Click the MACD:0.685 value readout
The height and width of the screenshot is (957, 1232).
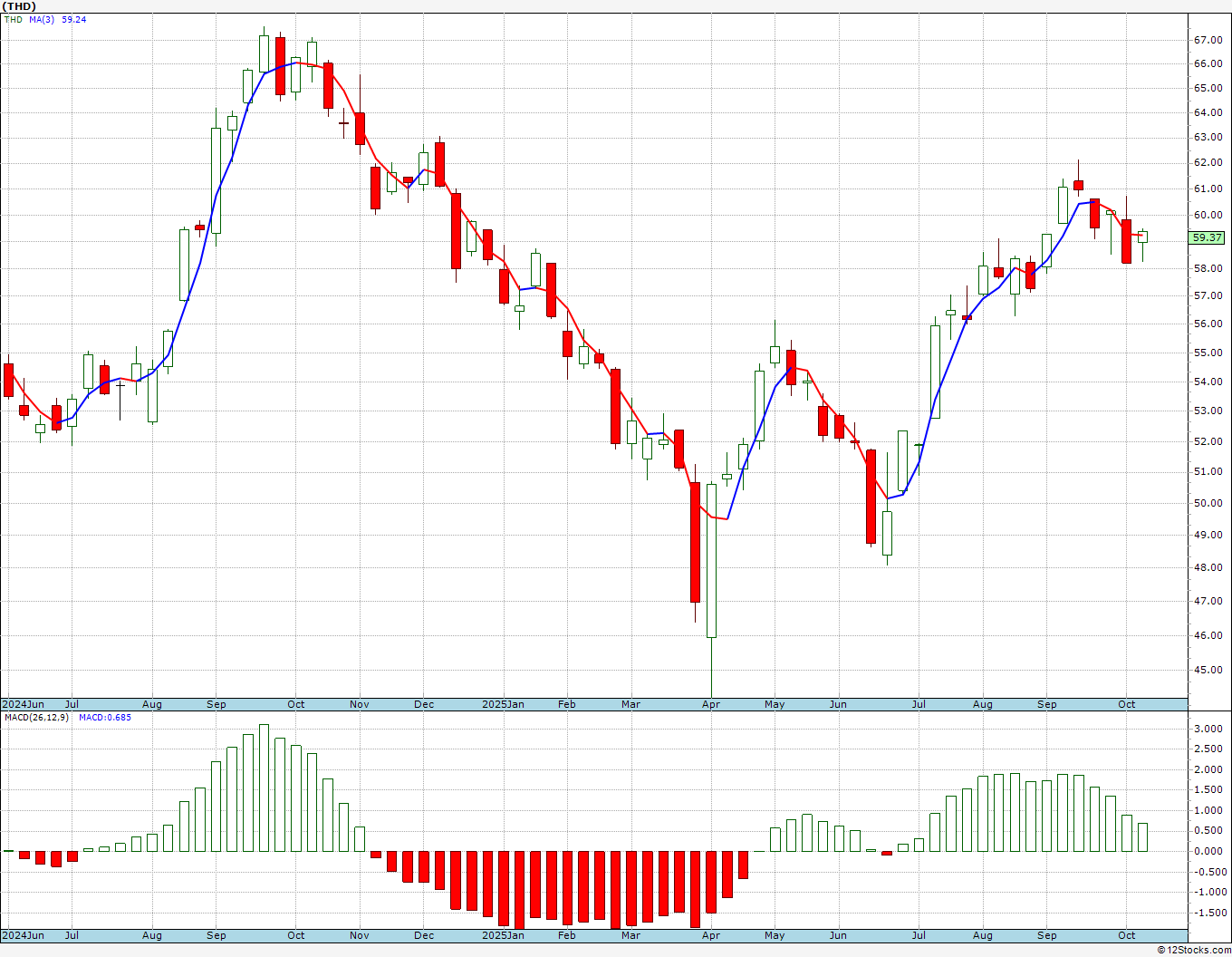click(x=105, y=717)
